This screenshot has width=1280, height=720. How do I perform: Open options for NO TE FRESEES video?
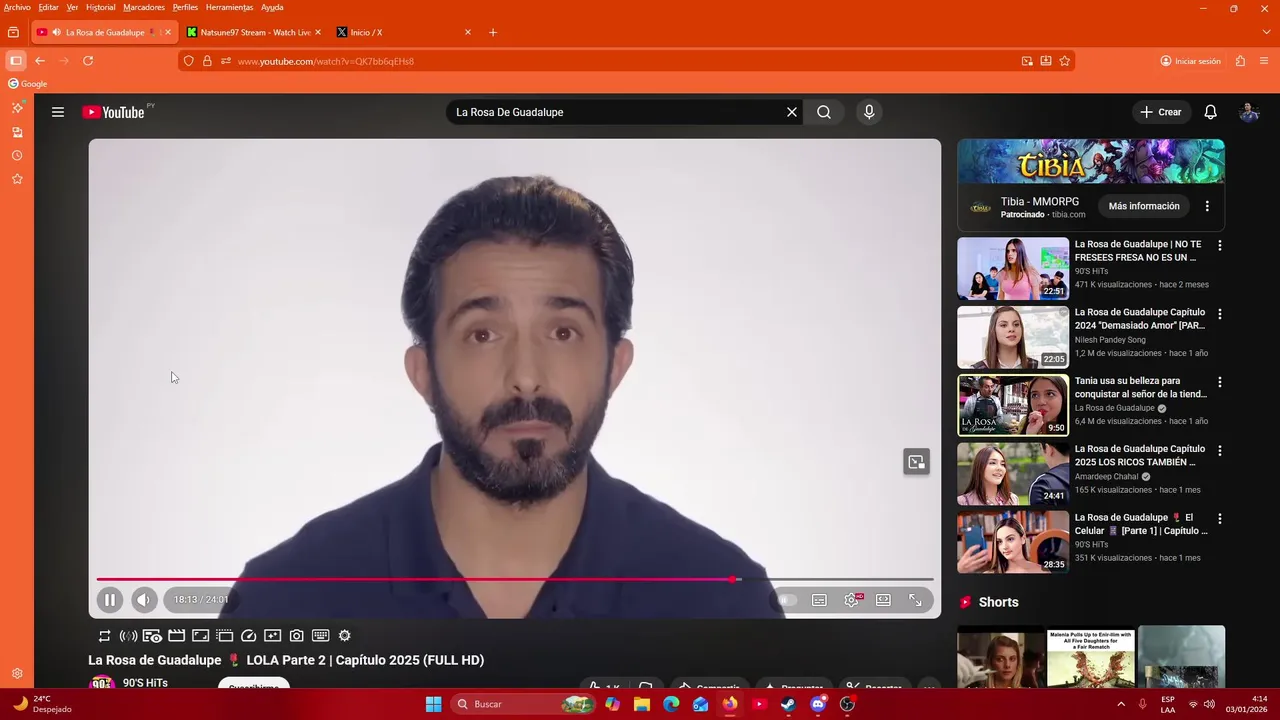click(x=1219, y=245)
